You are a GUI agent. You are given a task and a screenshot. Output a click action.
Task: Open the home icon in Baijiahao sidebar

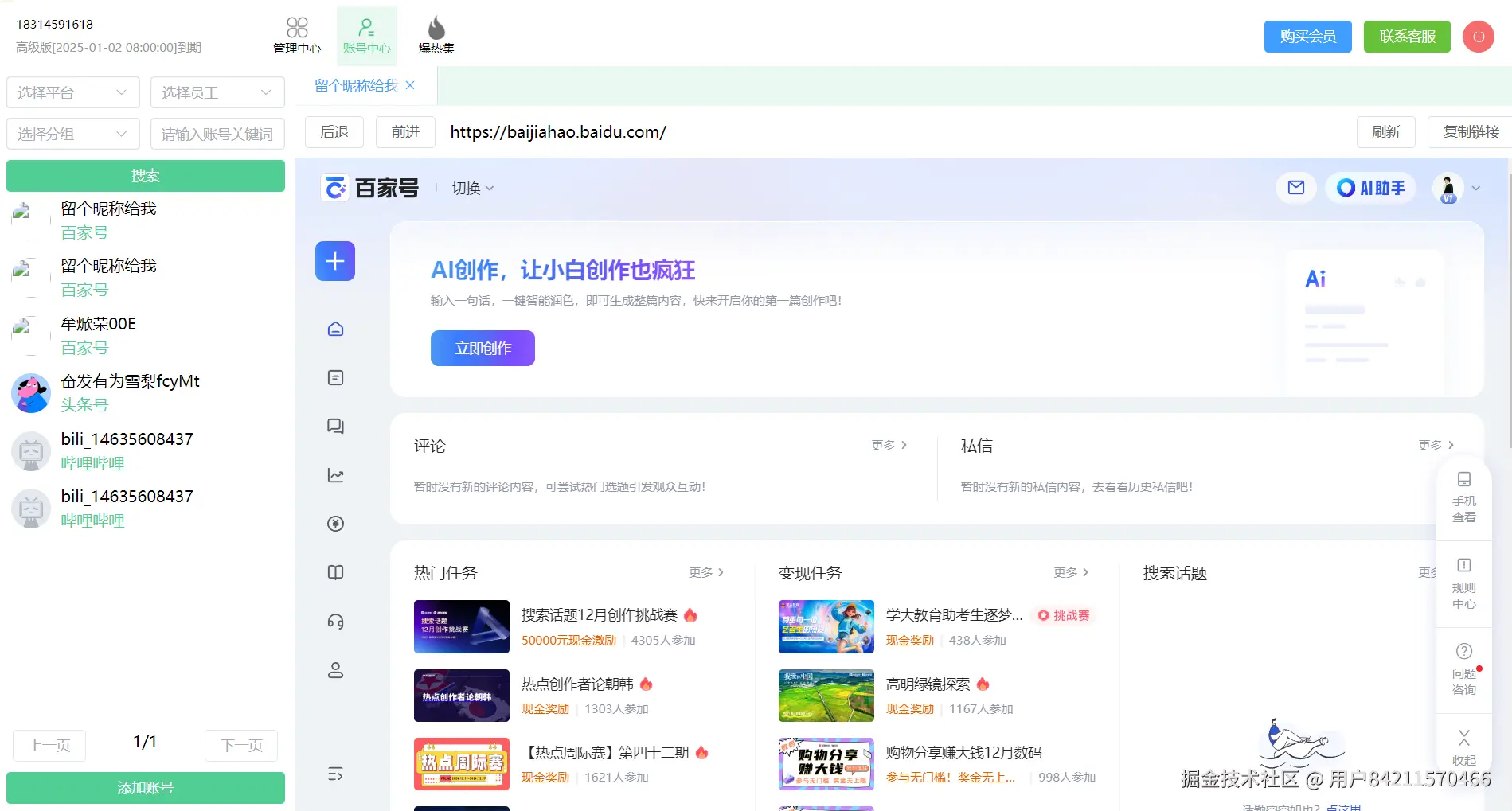click(336, 329)
